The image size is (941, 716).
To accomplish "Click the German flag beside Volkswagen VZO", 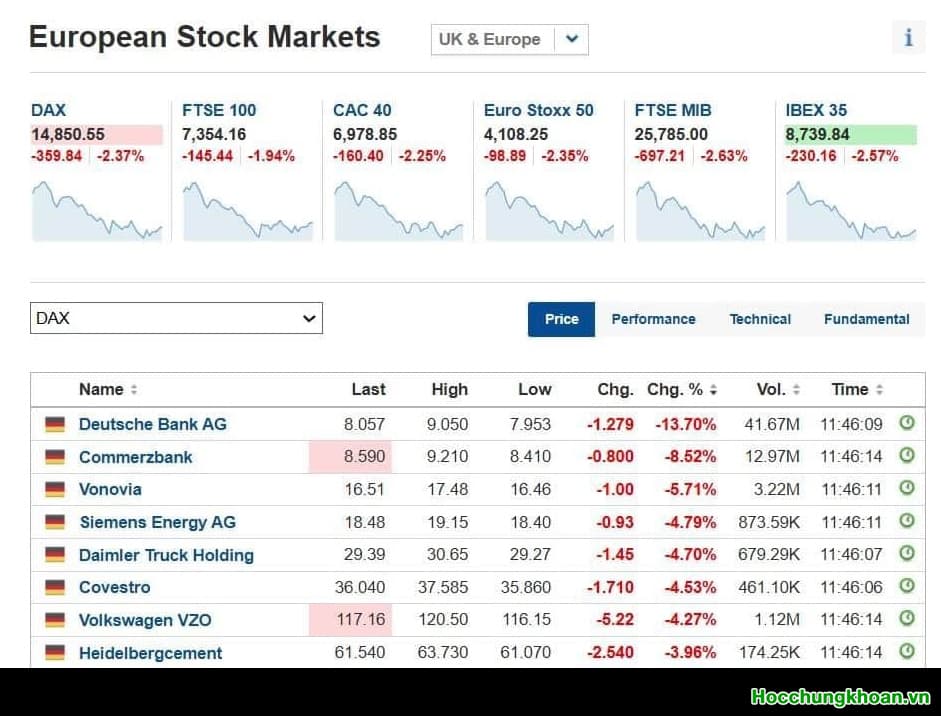I will click(55, 620).
